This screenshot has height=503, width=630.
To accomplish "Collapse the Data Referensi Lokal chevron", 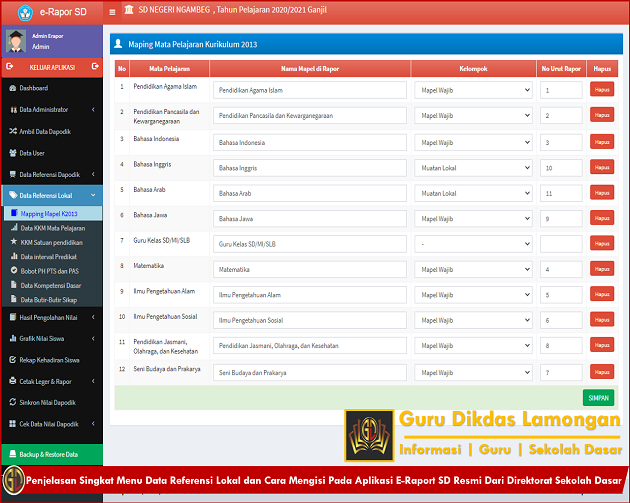I will (x=93, y=195).
